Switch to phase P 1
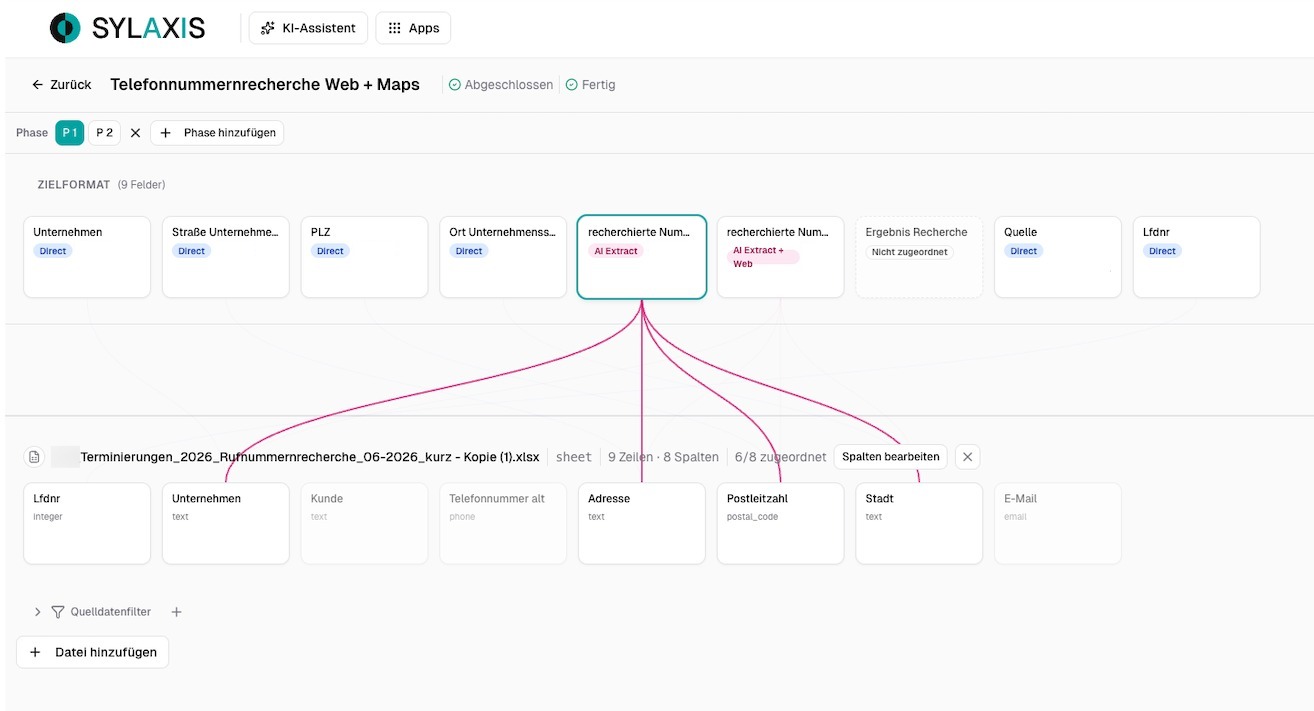Screen dimensions: 1314x711 69,133
